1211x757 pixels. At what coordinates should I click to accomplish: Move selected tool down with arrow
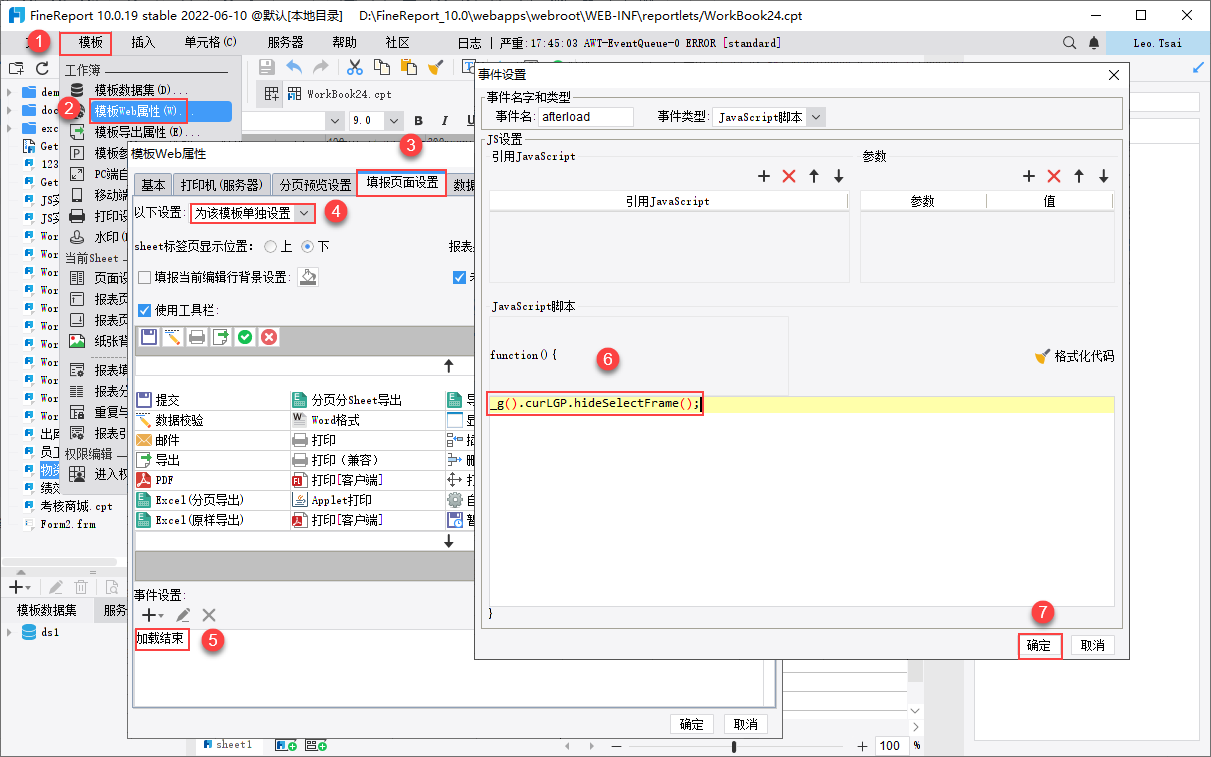[449, 541]
